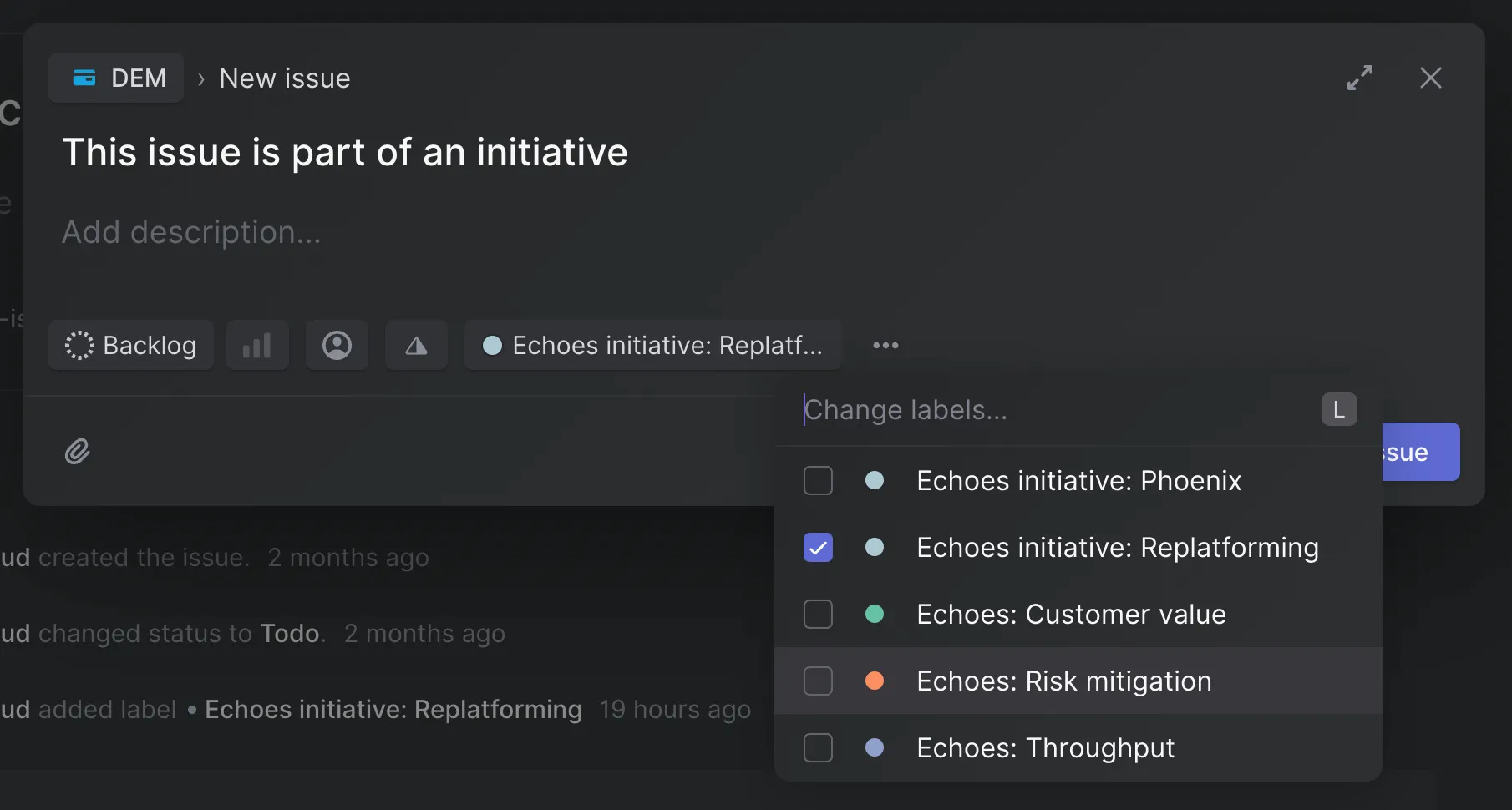
Task: Click the New issue breadcrumb text
Action: 285,78
